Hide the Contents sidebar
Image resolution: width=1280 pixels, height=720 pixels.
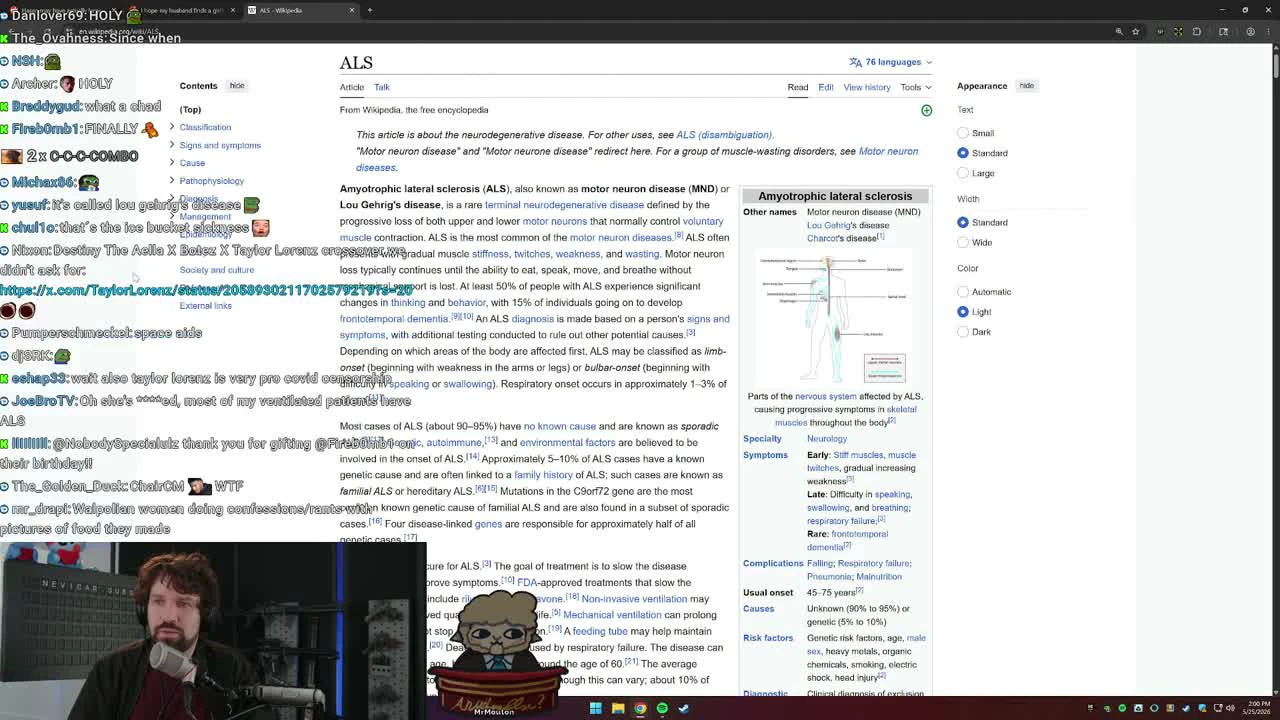click(x=237, y=86)
